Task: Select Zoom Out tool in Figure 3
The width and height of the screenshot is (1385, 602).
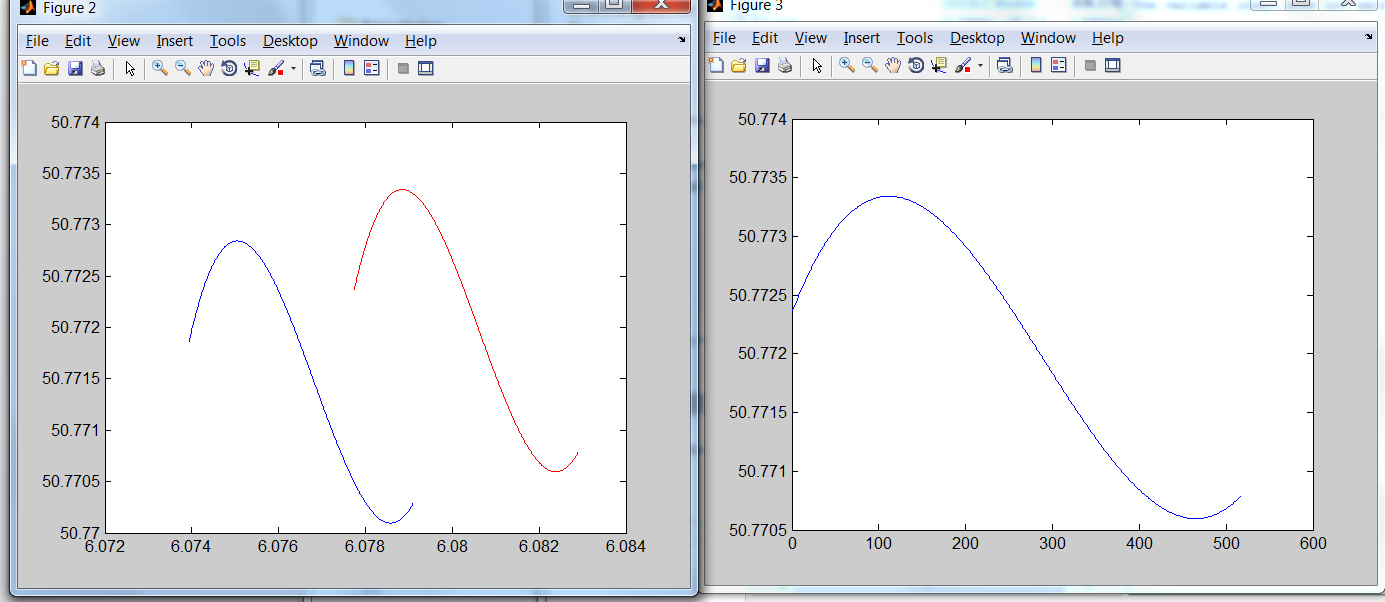Action: pyautogui.click(x=870, y=66)
